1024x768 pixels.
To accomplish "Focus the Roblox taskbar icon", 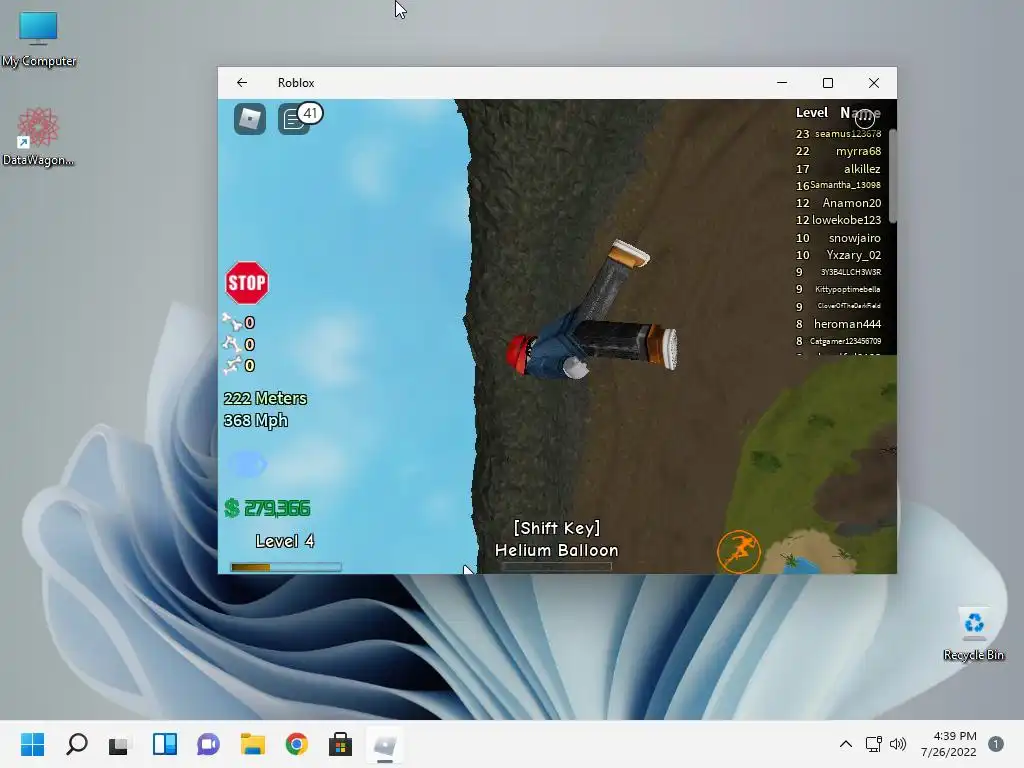I will pos(384,744).
